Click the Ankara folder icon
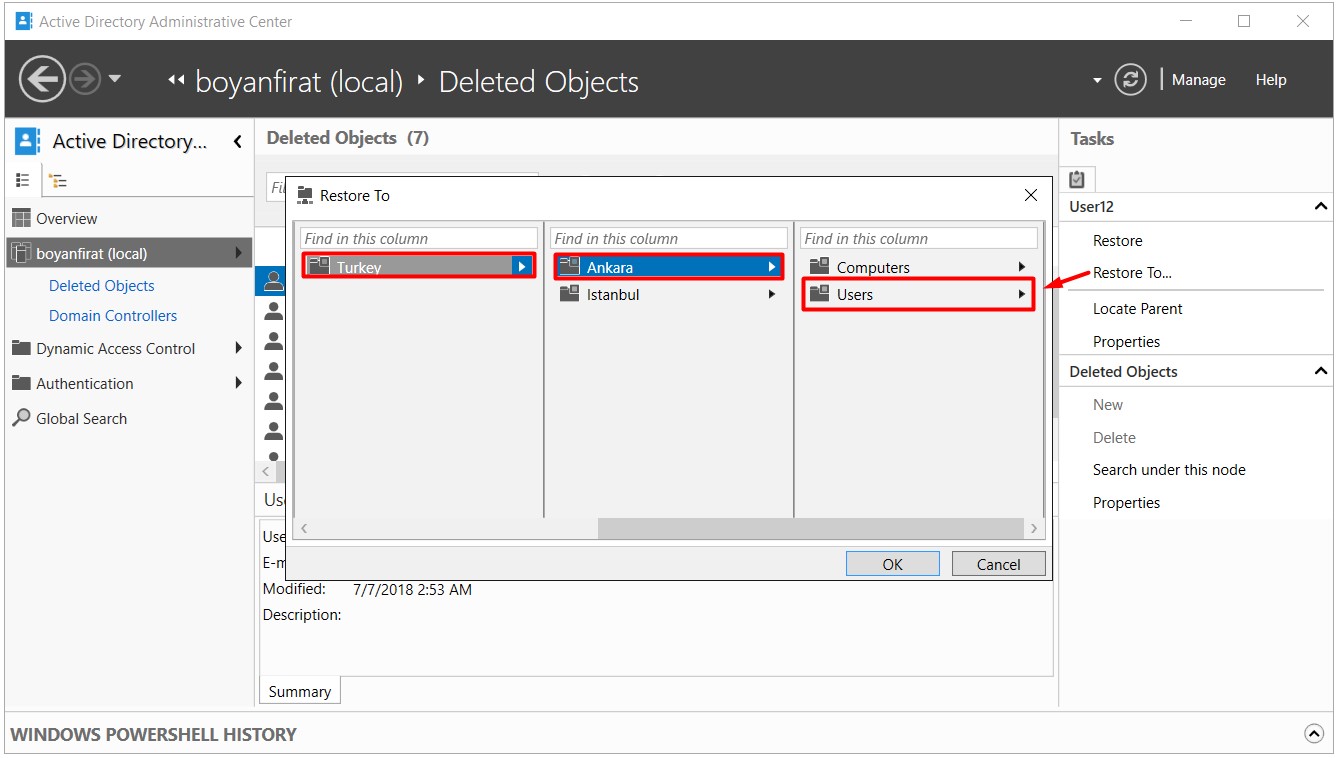 (570, 266)
